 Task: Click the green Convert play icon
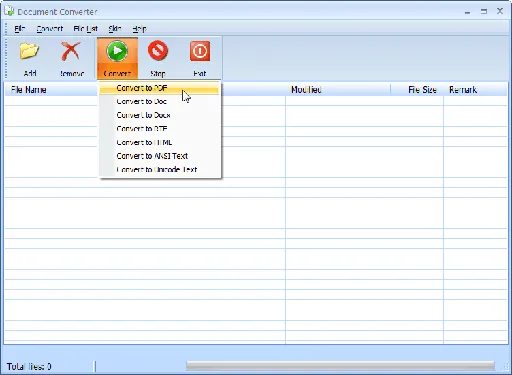[x=117, y=51]
